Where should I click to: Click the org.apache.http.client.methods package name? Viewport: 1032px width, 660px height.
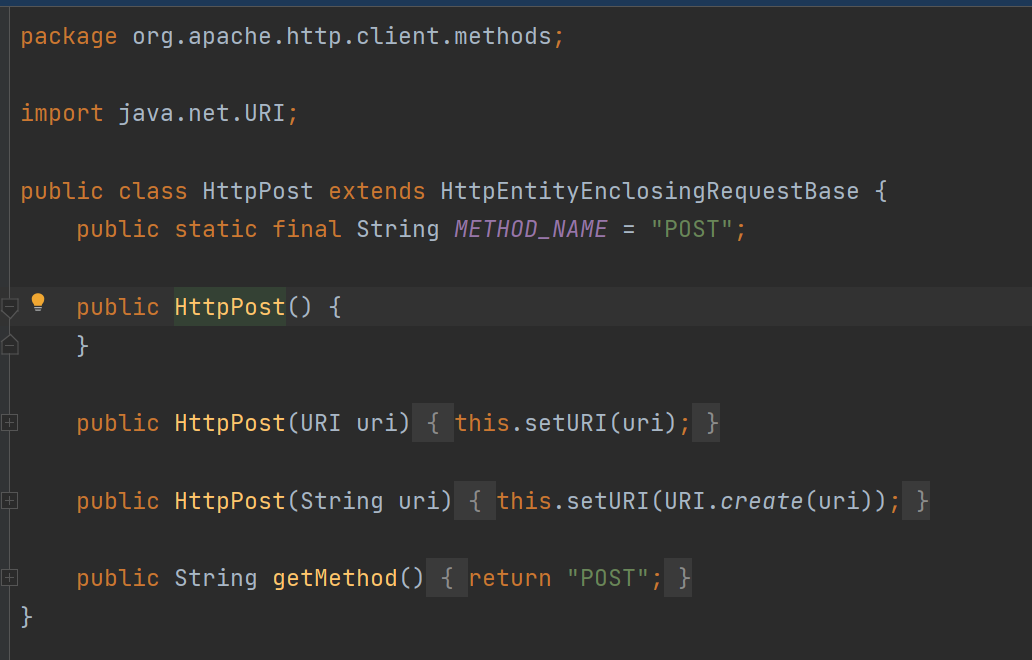point(342,37)
